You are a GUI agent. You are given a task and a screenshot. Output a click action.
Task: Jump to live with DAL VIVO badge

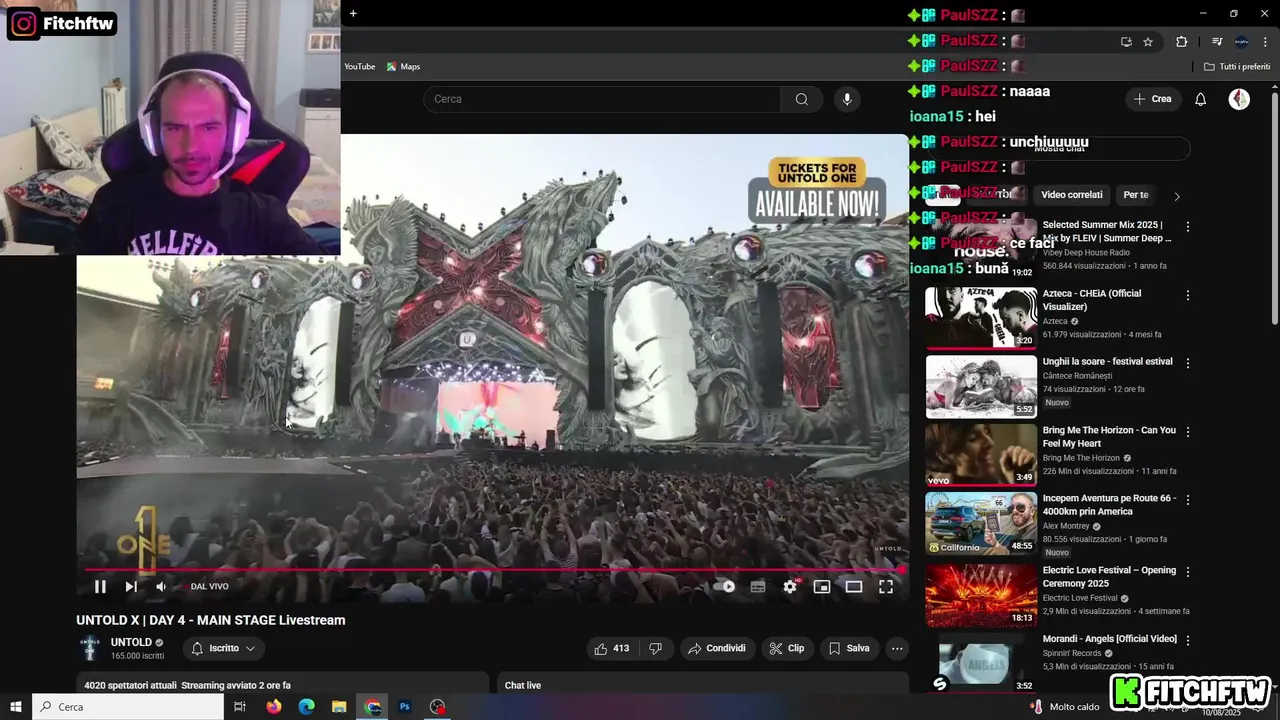(209, 587)
